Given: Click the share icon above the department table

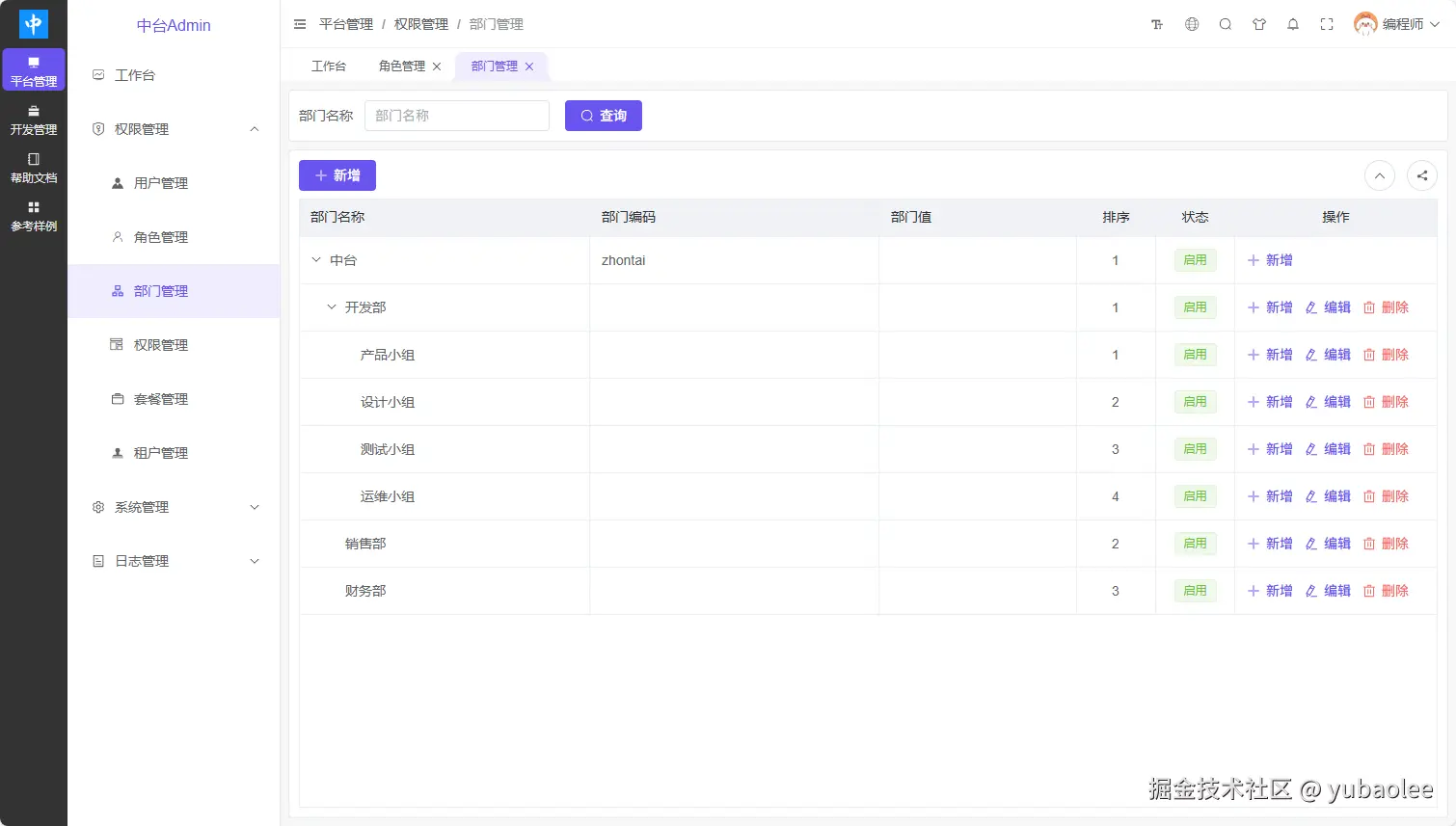Looking at the screenshot, I should pyautogui.click(x=1422, y=175).
